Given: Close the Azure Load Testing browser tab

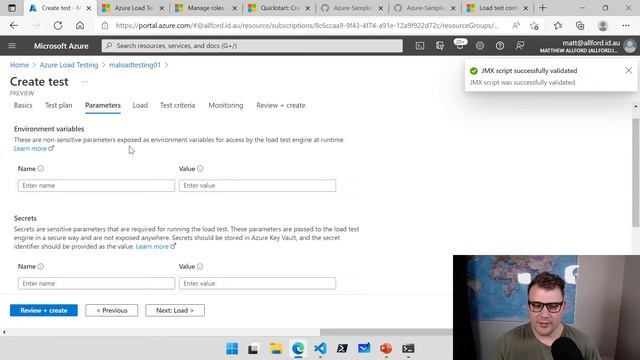Looking at the screenshot, I should pyautogui.click(x=162, y=8).
